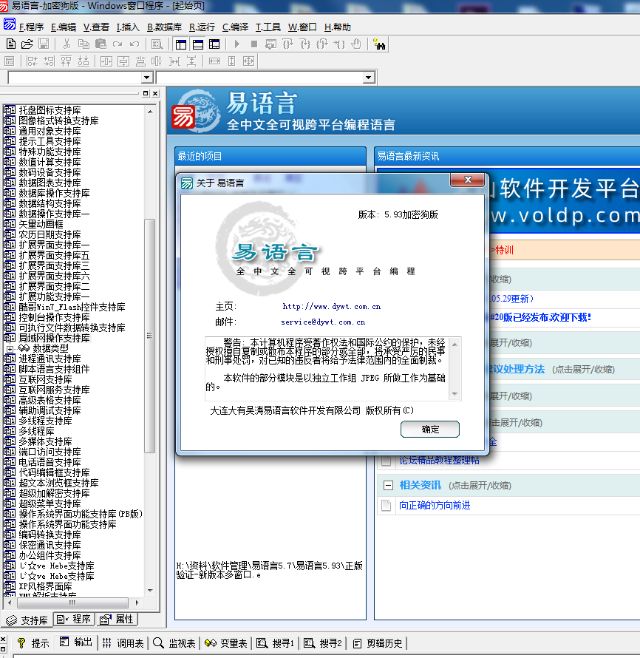Open the 剪辑历史 bottom panel tab
Viewport: 640px width, 658px height.
377,643
